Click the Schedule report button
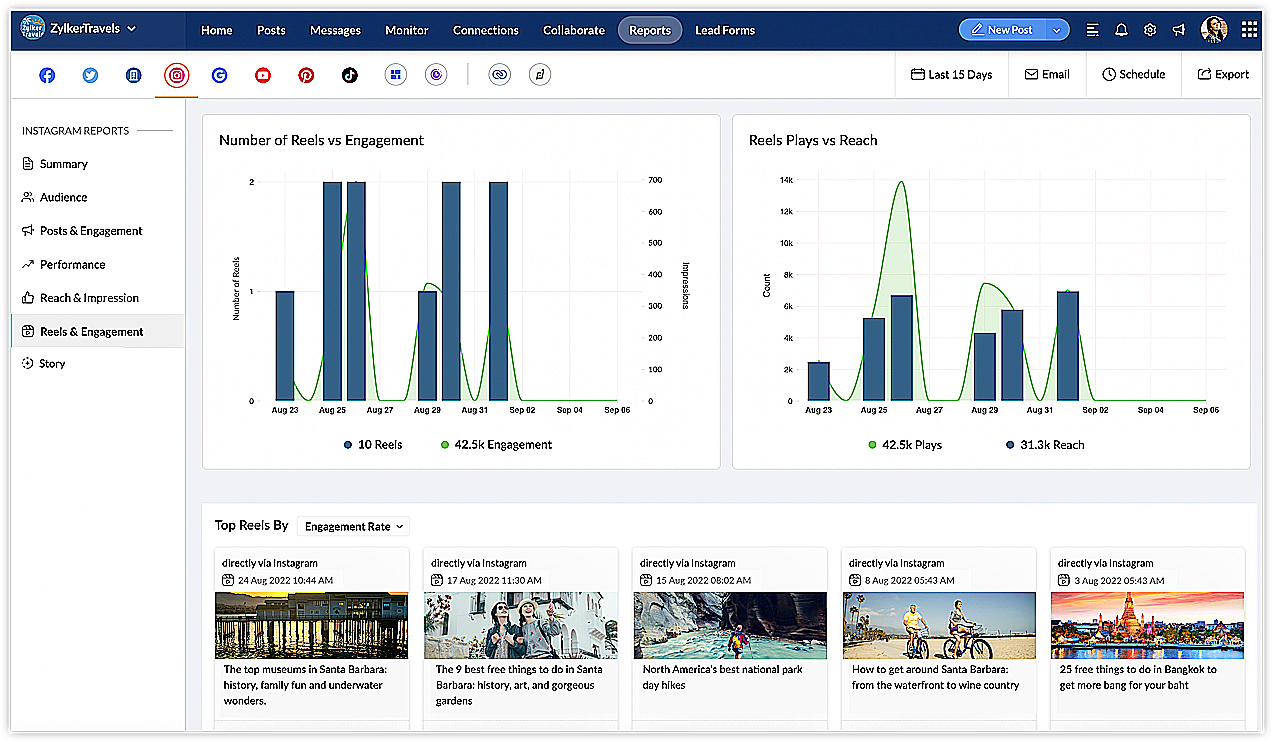Screen dimensions: 1273x742 pyautogui.click(x=1133, y=75)
